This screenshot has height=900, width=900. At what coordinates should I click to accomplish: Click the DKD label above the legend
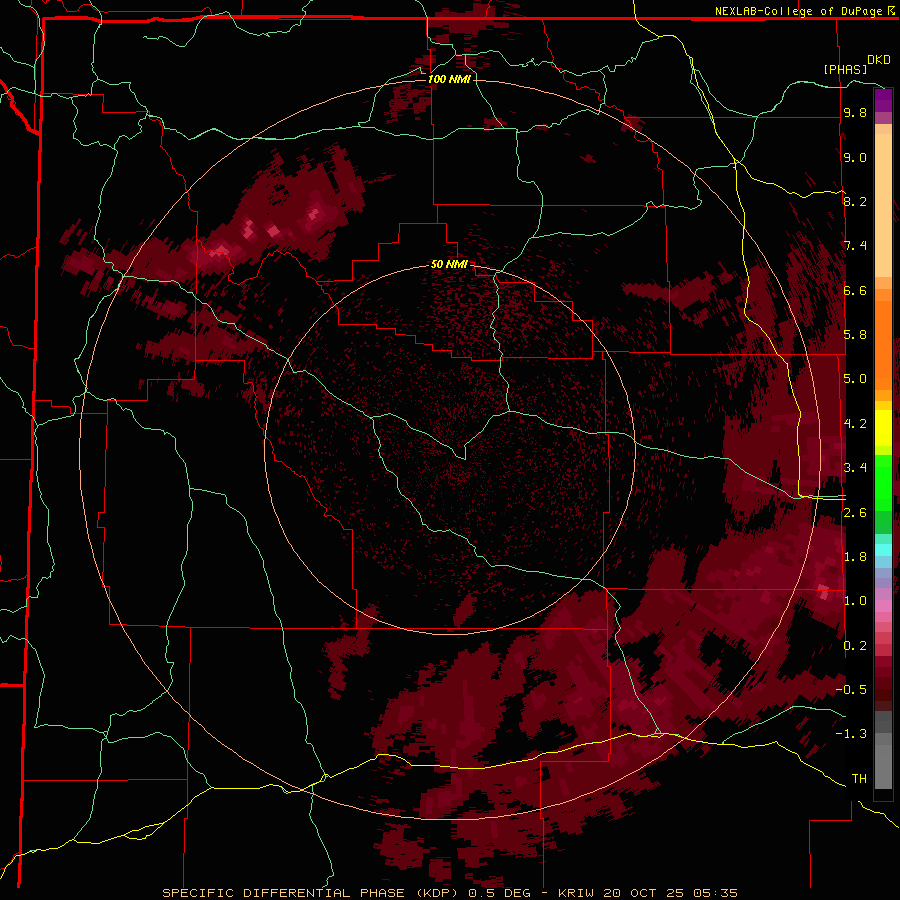[x=878, y=60]
